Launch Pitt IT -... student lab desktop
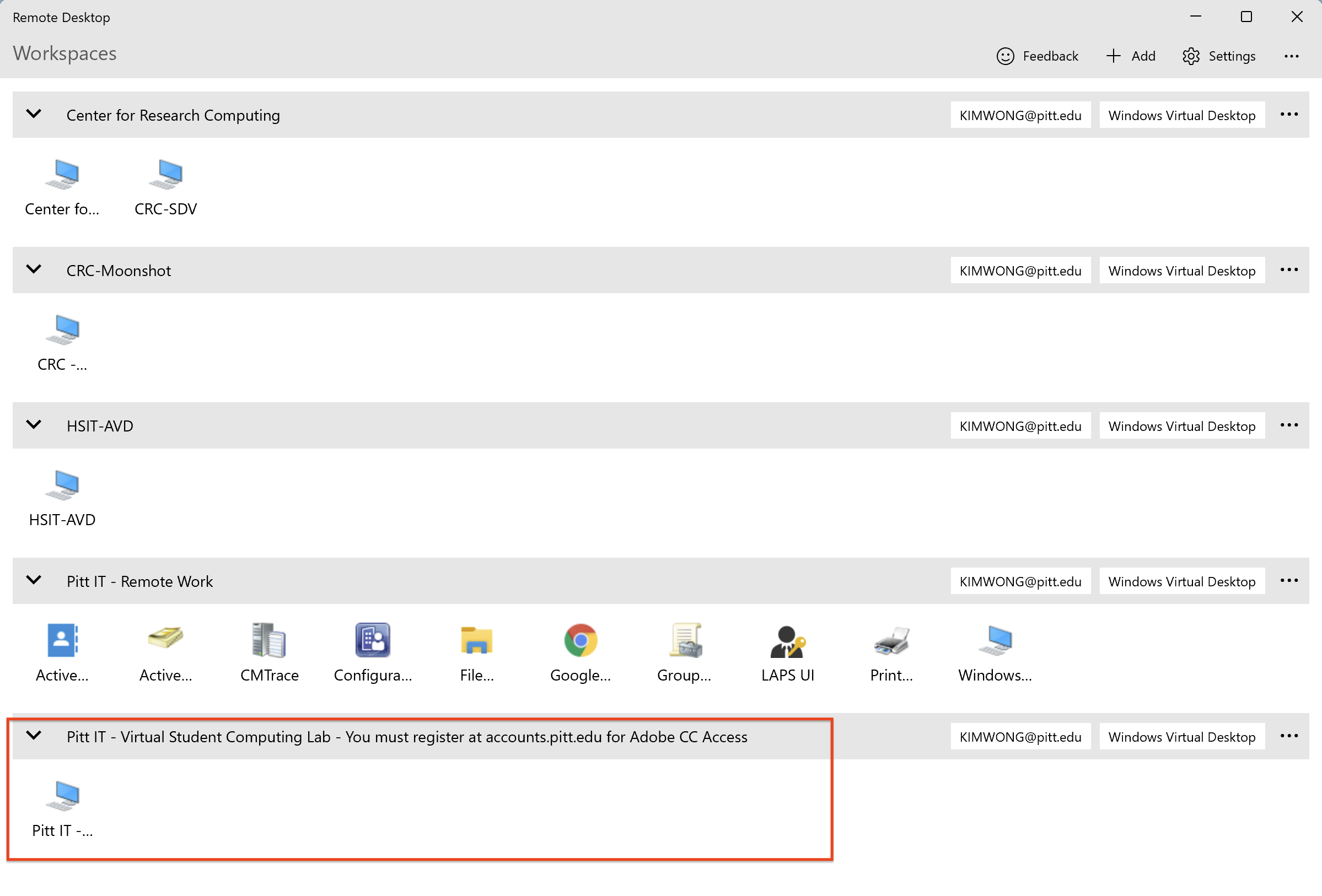 point(62,809)
